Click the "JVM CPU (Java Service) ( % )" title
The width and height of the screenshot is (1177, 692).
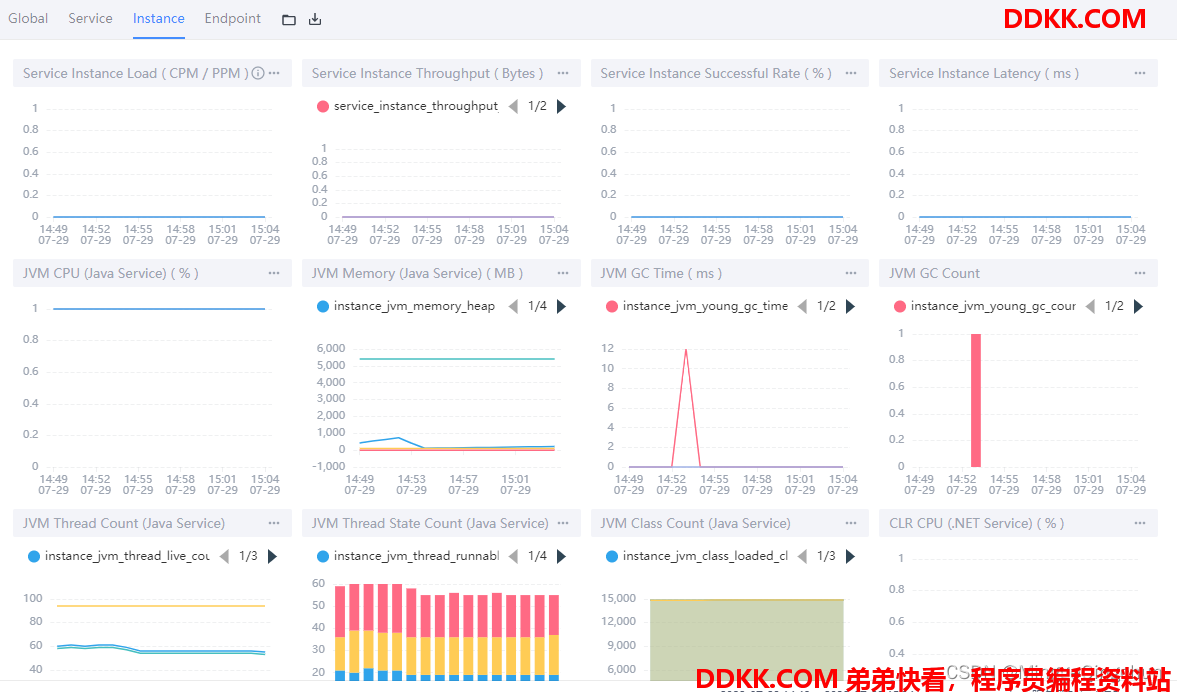(111, 274)
